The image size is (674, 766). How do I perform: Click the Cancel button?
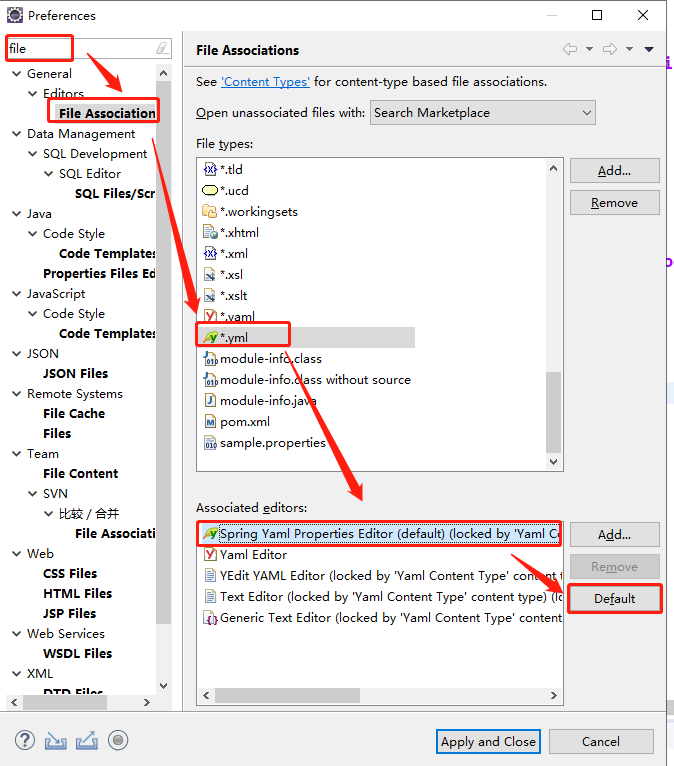point(601,742)
